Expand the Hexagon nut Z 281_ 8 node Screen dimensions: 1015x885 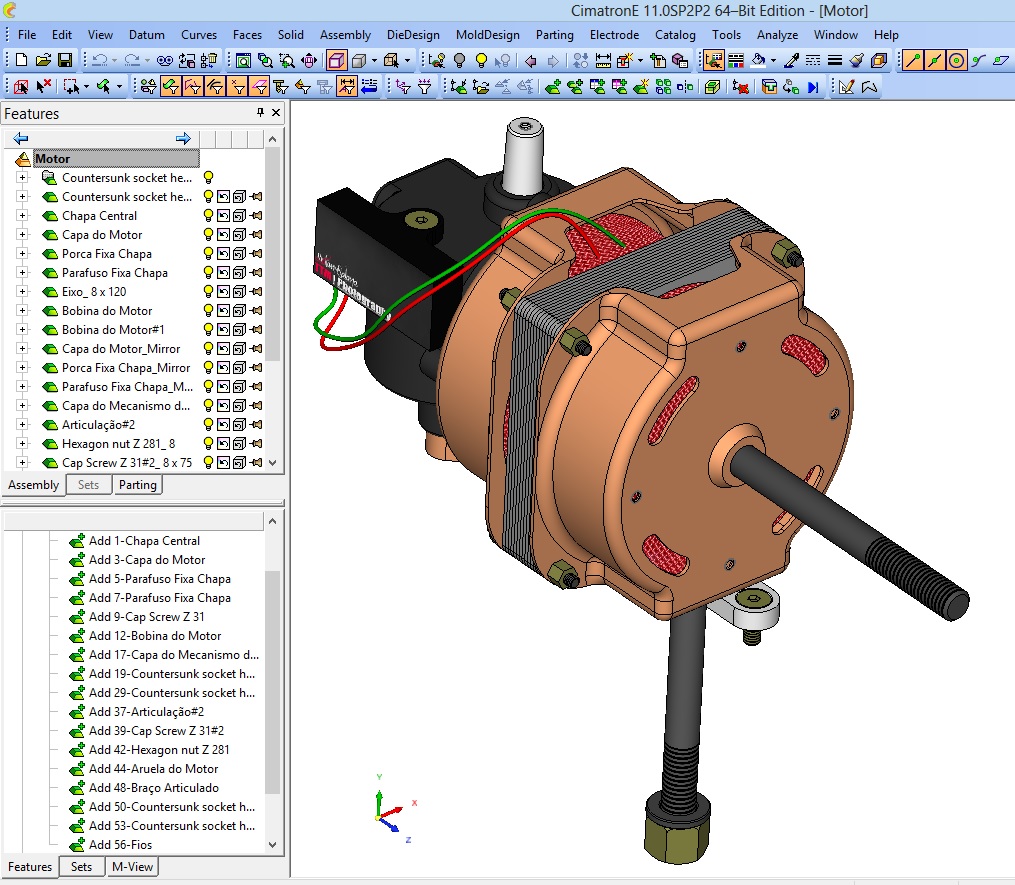pyautogui.click(x=22, y=443)
